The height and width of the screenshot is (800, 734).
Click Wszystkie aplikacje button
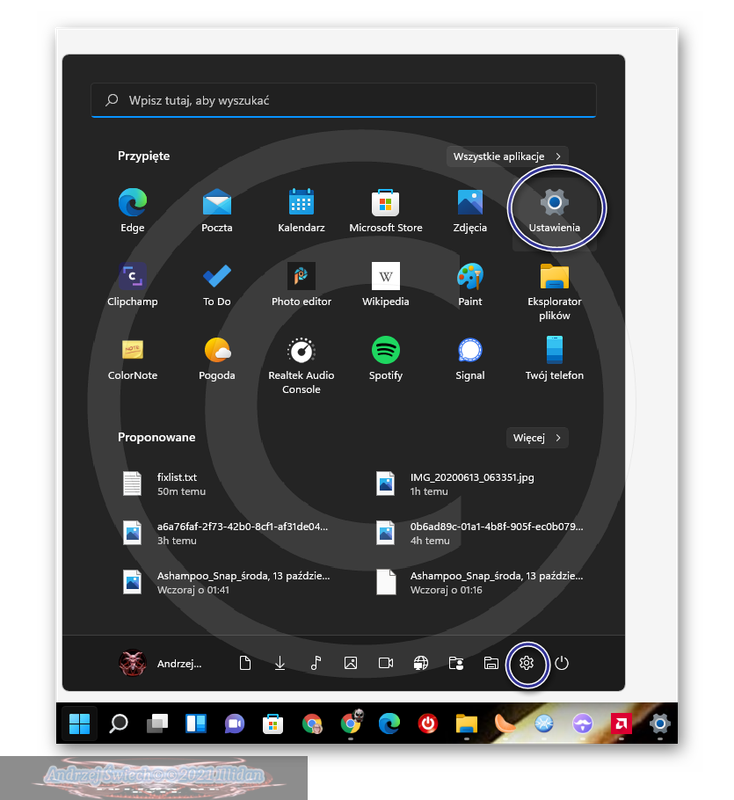[x=507, y=156]
